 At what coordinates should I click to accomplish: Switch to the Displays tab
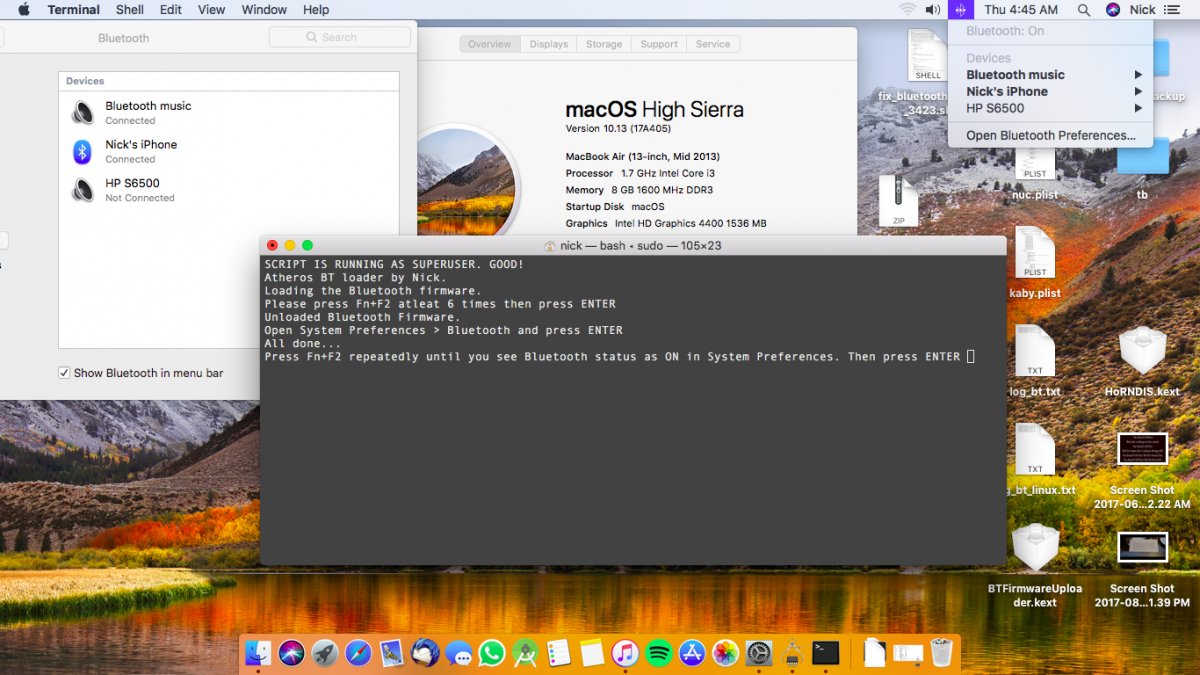coord(548,44)
